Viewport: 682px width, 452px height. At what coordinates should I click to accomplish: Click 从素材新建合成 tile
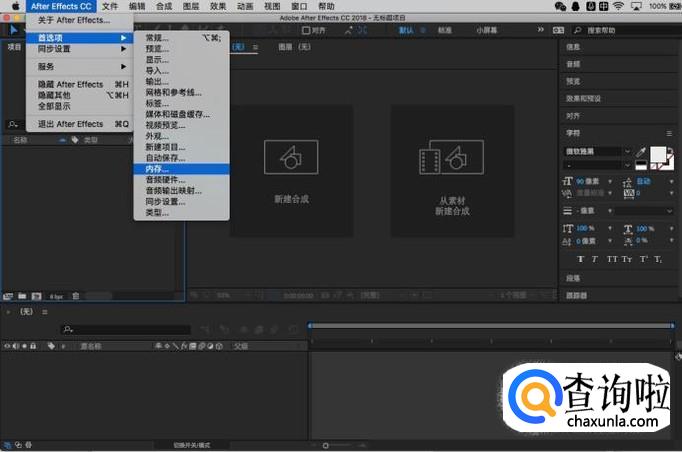[452, 171]
